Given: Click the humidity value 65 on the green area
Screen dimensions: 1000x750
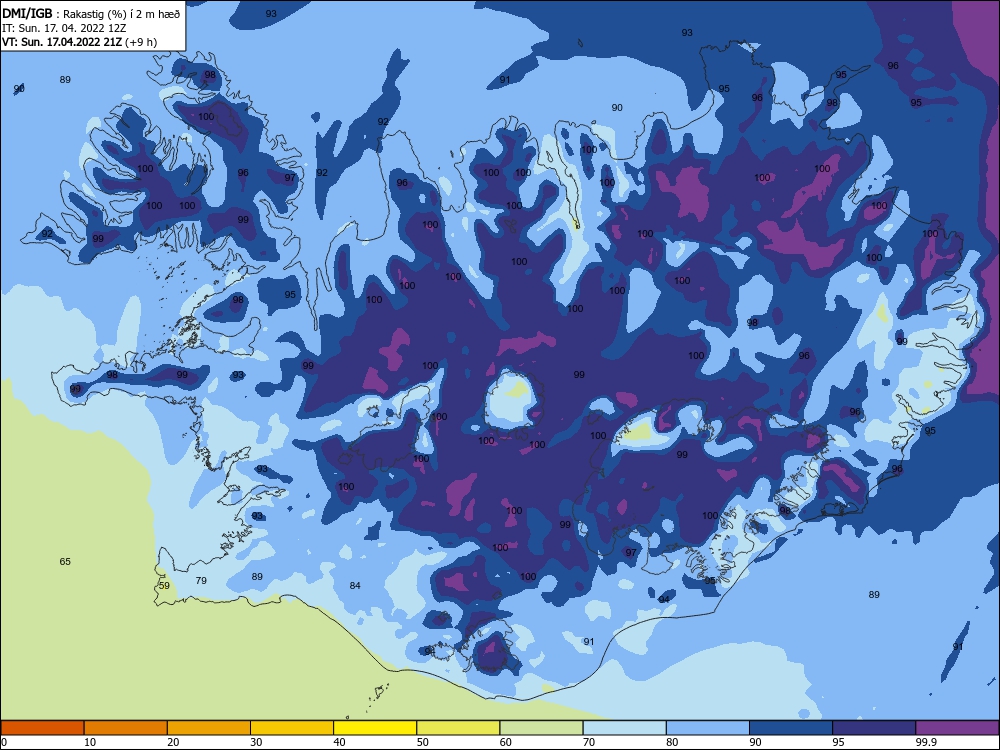Looking at the screenshot, I should (65, 562).
